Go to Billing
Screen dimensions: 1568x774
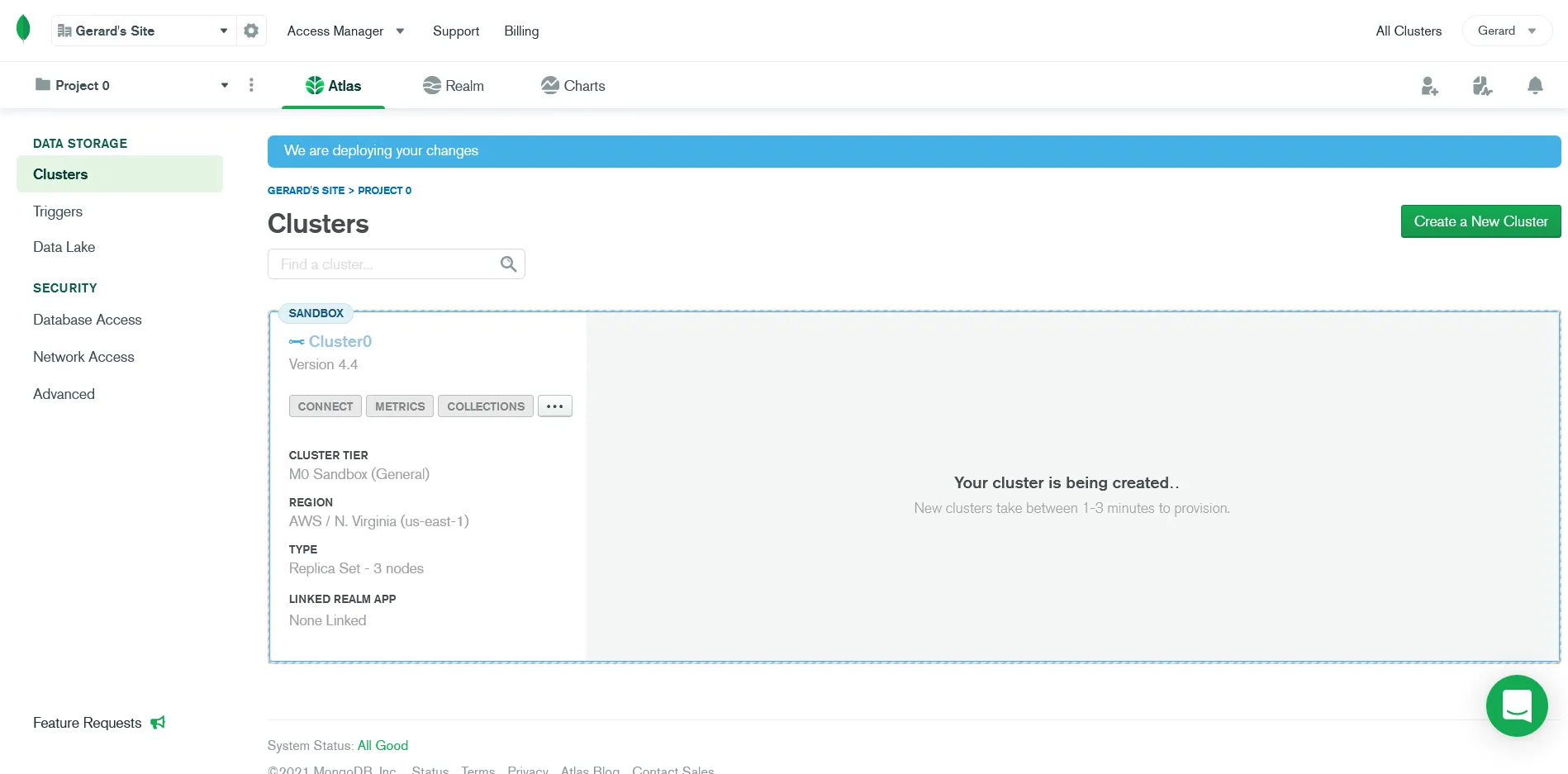[521, 31]
